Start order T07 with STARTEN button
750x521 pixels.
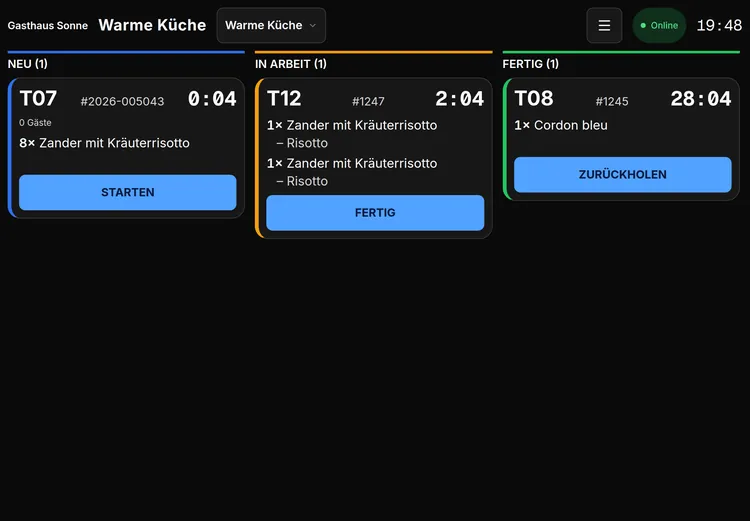[128, 192]
